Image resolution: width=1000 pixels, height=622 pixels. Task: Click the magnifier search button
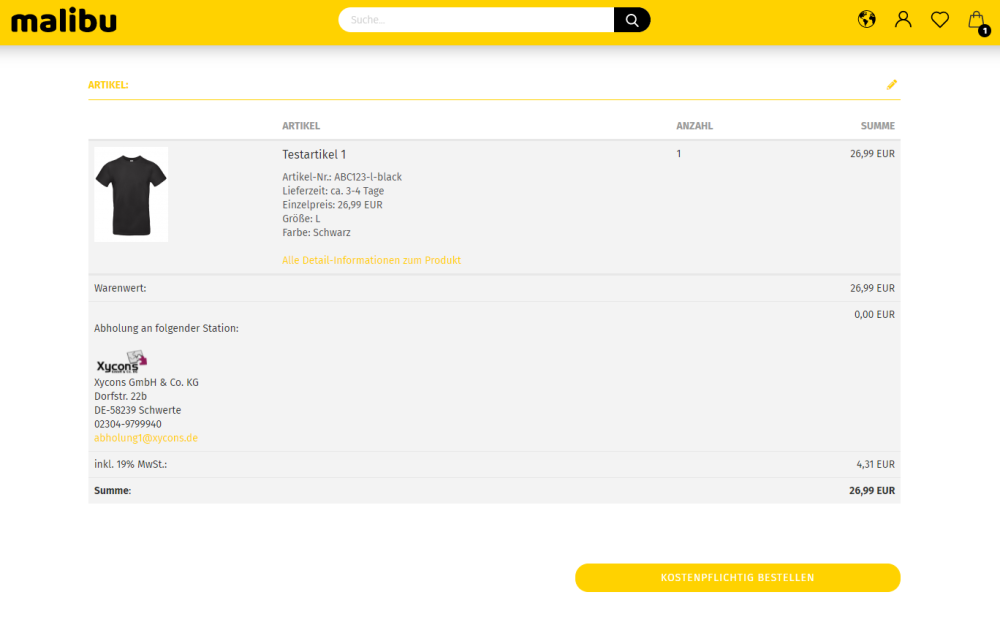[x=632, y=20]
